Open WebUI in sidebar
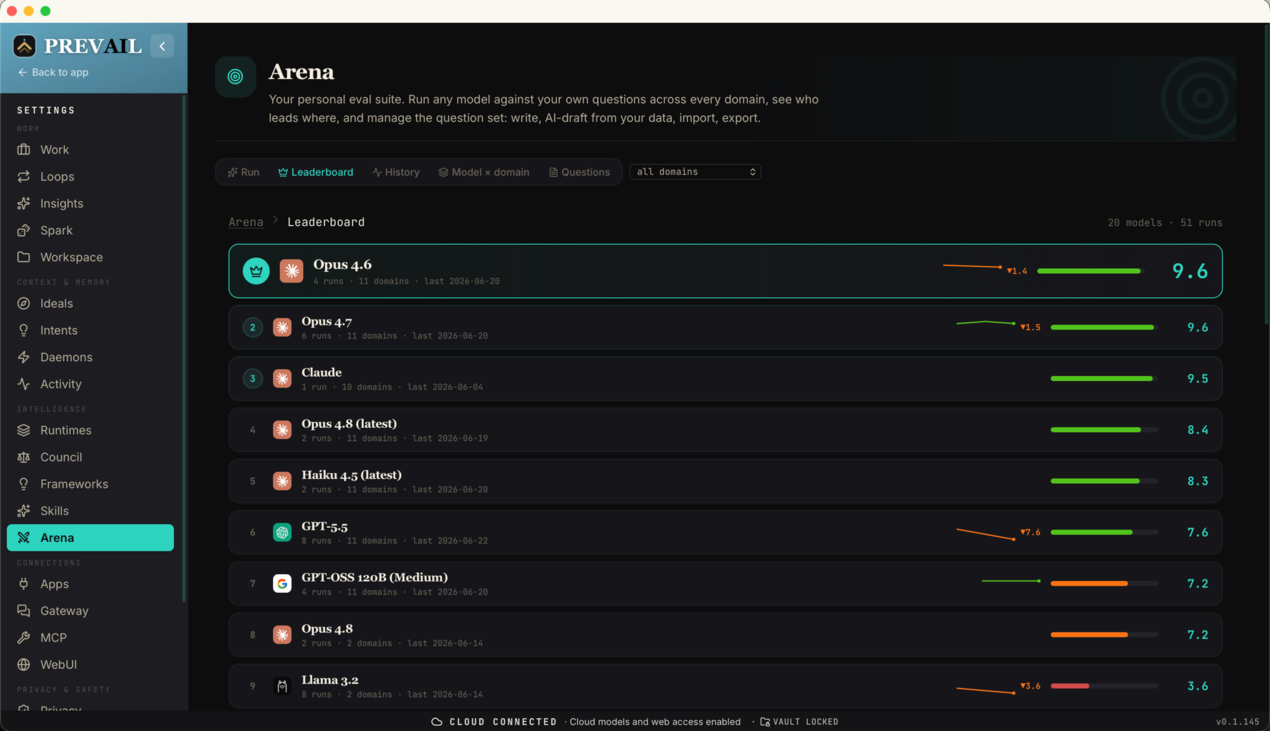The image size is (1270, 731). click(x=90, y=665)
